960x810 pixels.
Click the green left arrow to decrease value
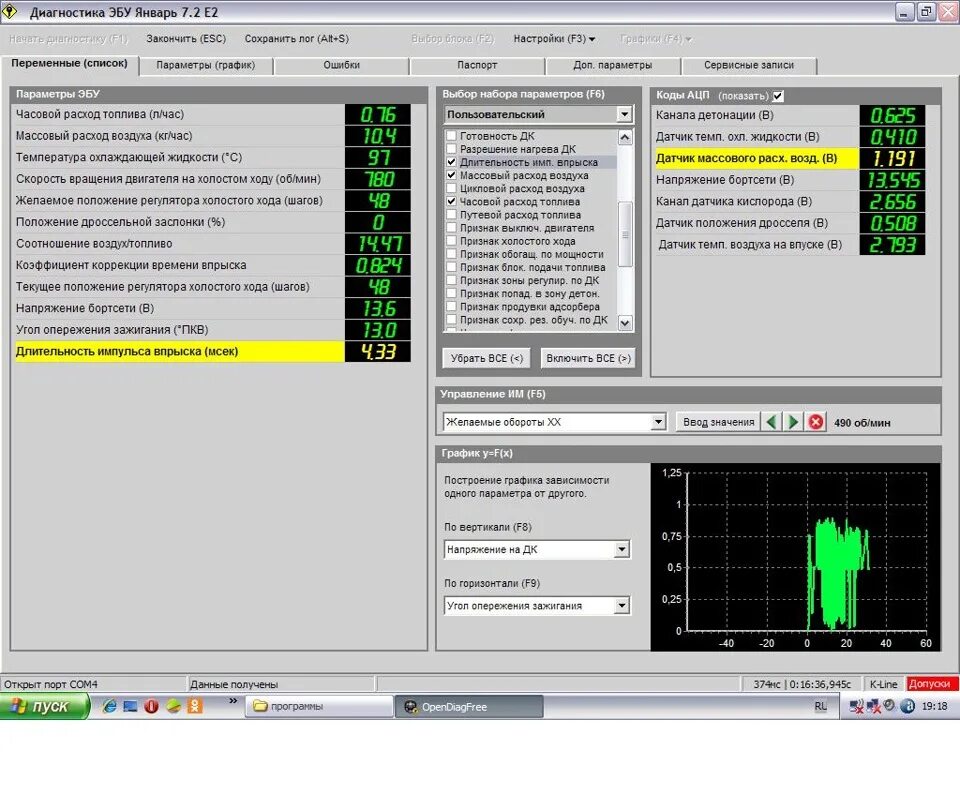[x=771, y=422]
